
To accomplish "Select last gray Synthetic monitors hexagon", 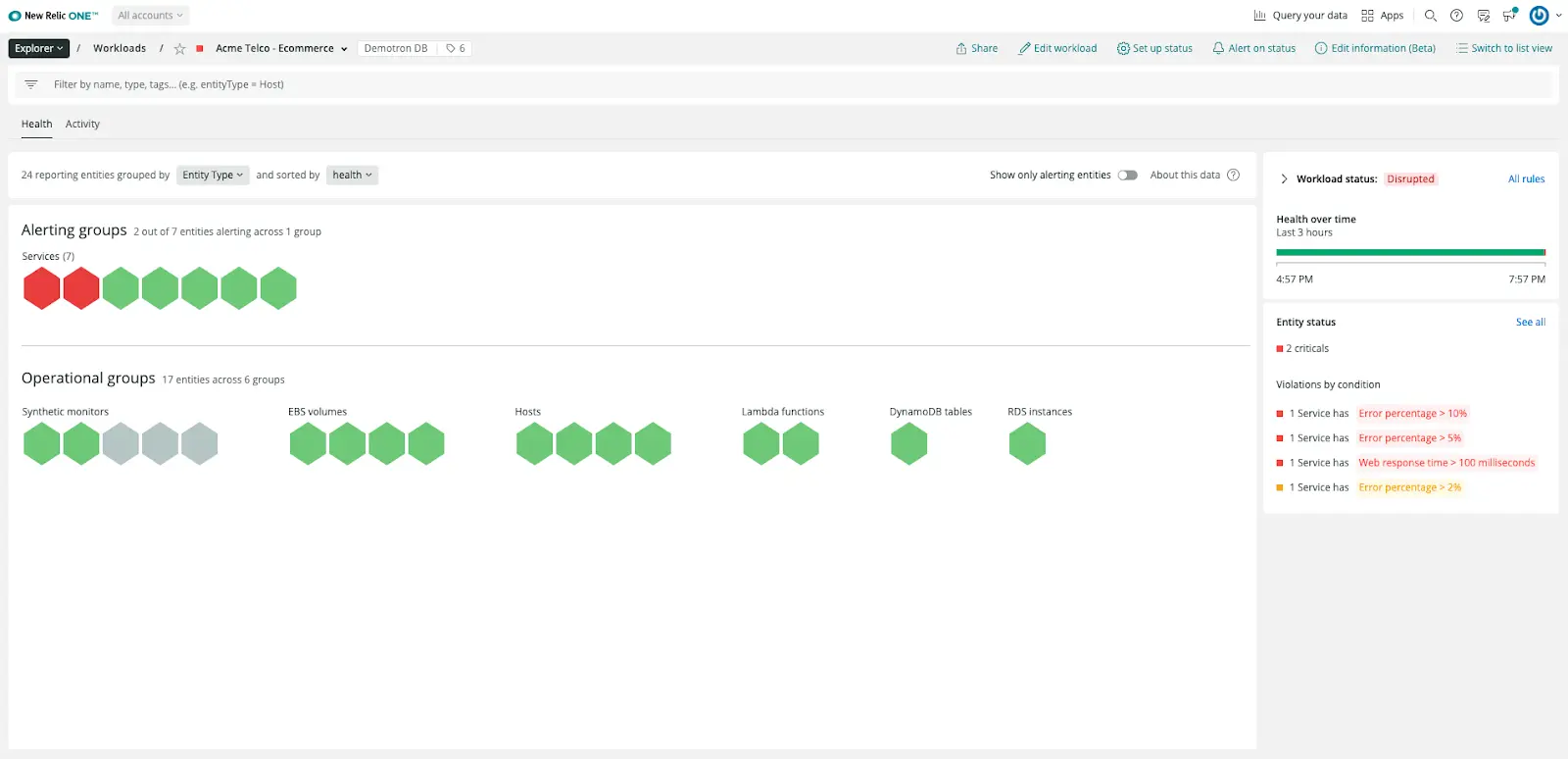I will (x=200, y=443).
